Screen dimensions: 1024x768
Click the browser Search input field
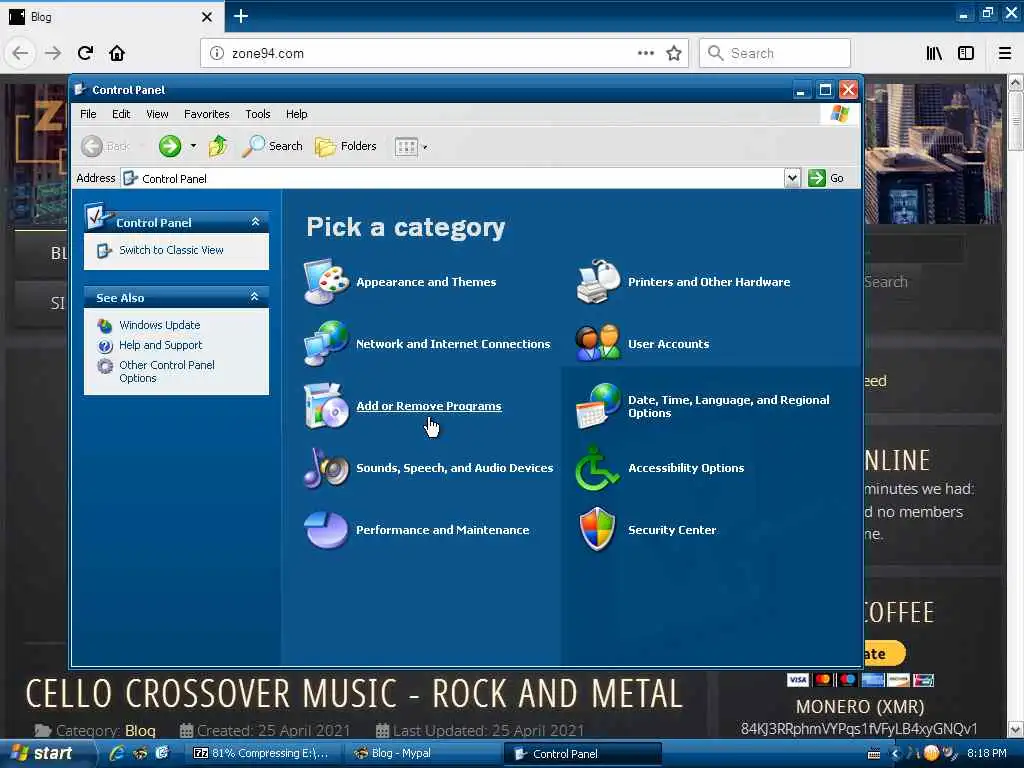click(x=775, y=53)
